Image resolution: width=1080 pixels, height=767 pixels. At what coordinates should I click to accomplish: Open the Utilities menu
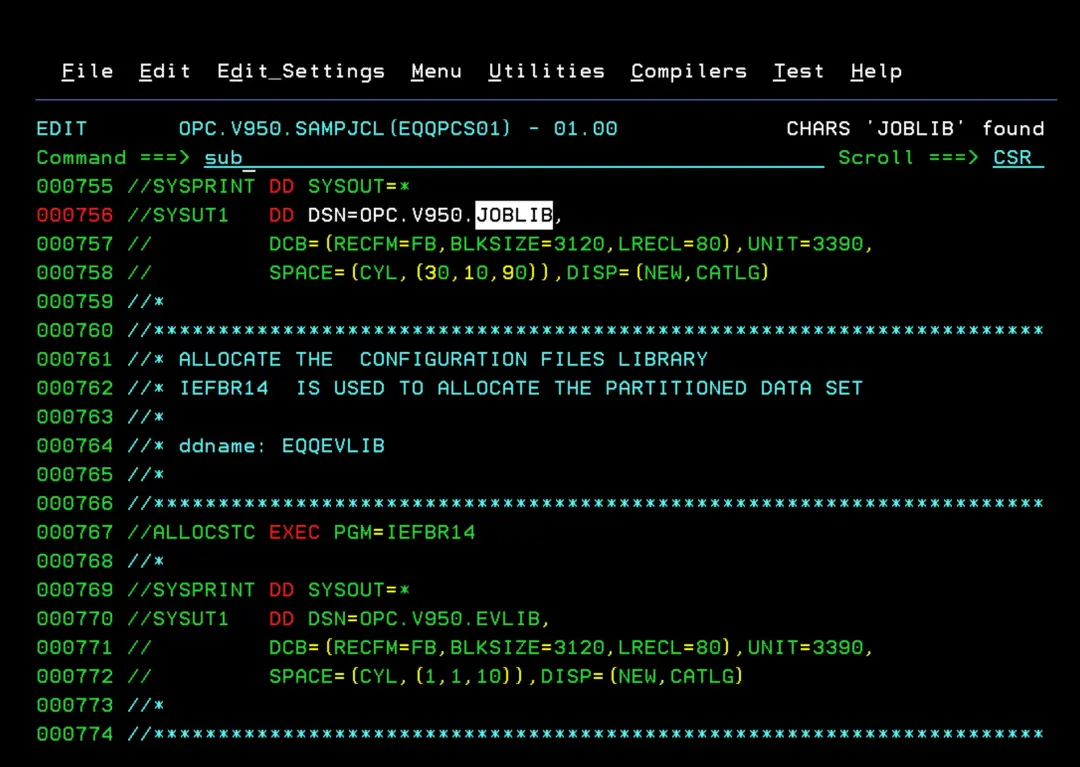click(x=547, y=72)
